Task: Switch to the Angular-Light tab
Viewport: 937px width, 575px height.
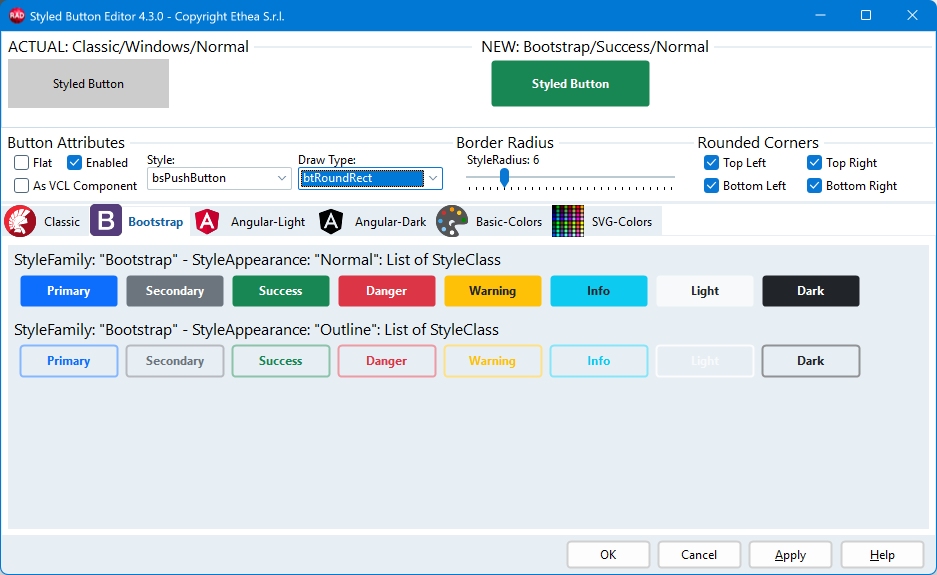Action: [x=251, y=221]
